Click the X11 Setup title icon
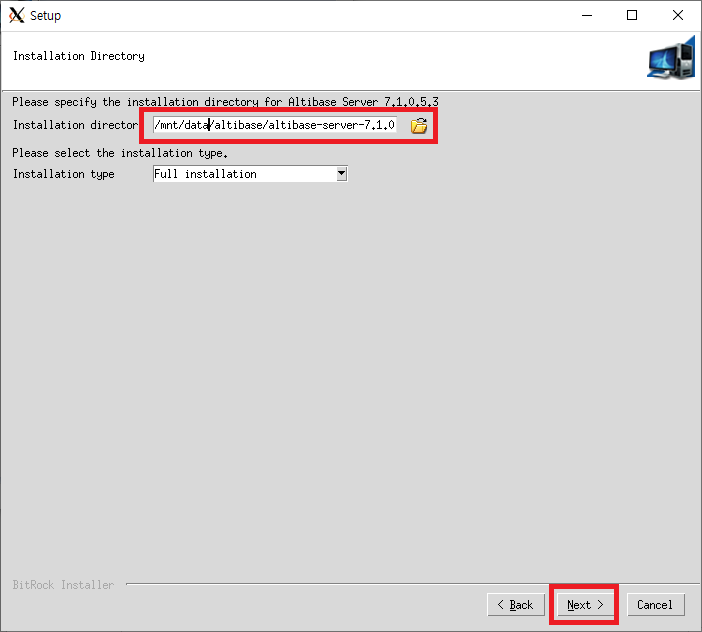702x632 pixels. [x=17, y=15]
